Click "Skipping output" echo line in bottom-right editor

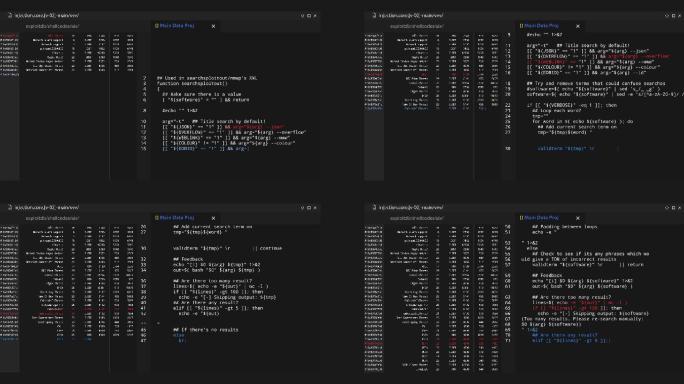(593, 314)
